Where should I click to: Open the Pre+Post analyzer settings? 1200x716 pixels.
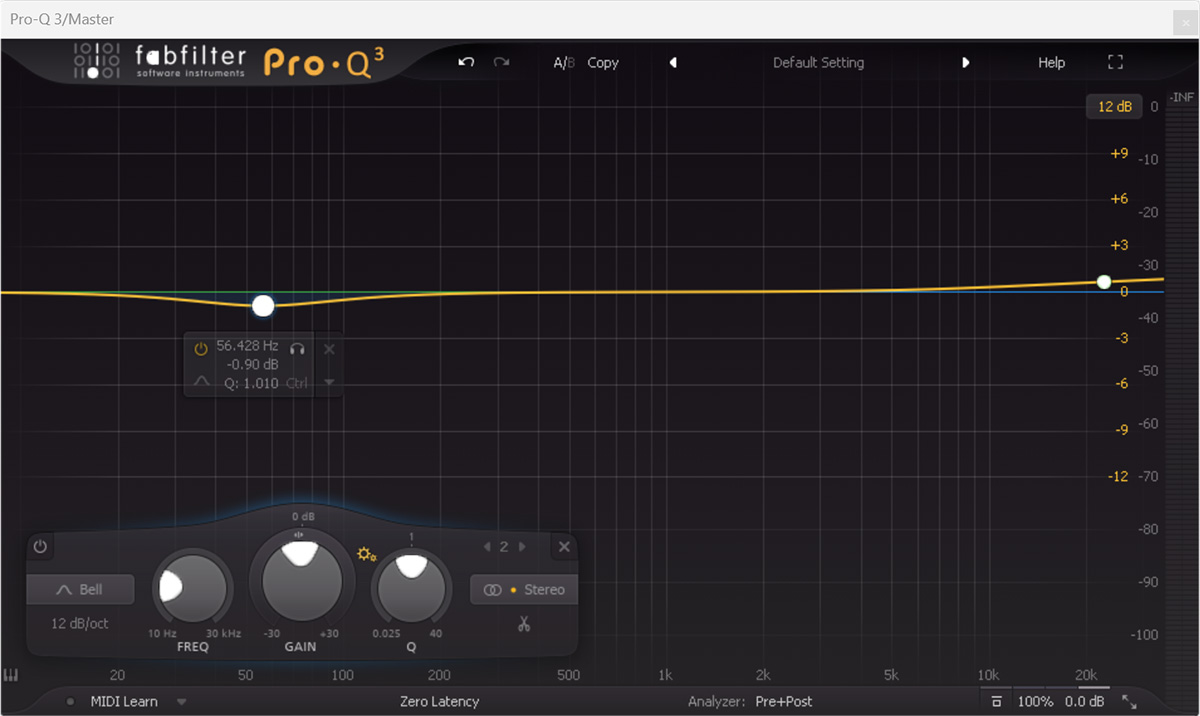pos(784,702)
